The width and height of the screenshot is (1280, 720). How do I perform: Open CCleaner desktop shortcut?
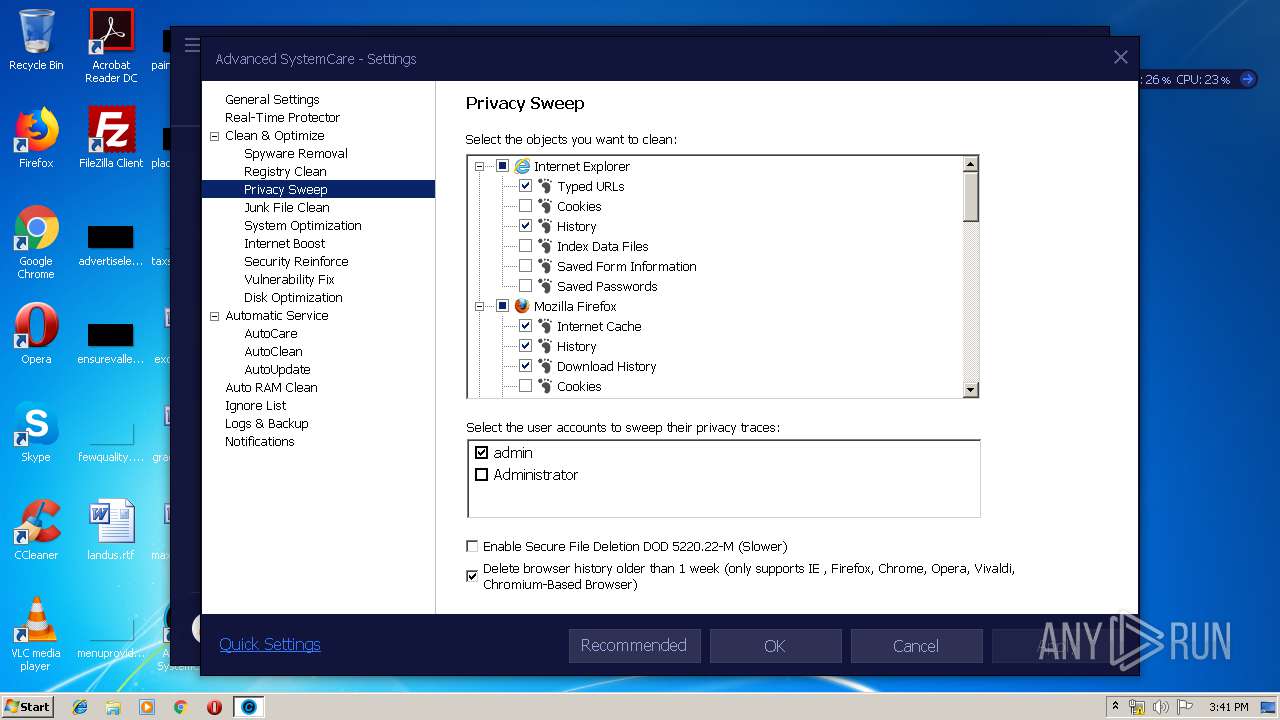coord(36,530)
